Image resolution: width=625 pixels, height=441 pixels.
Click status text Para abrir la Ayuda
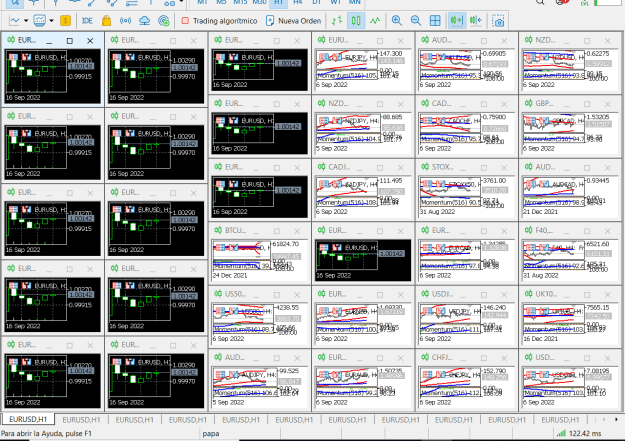coord(46,433)
